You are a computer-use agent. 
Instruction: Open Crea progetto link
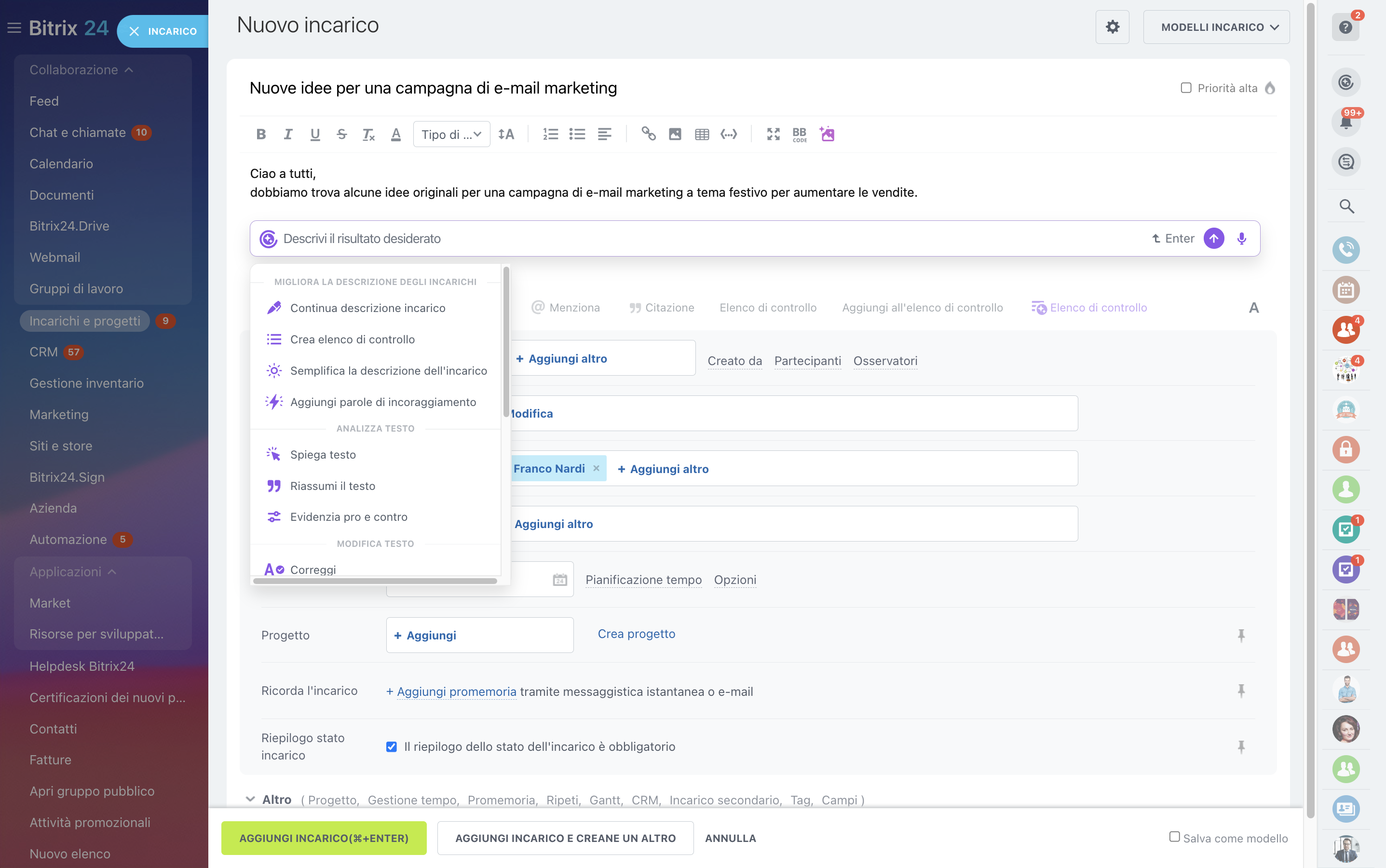coord(636,634)
